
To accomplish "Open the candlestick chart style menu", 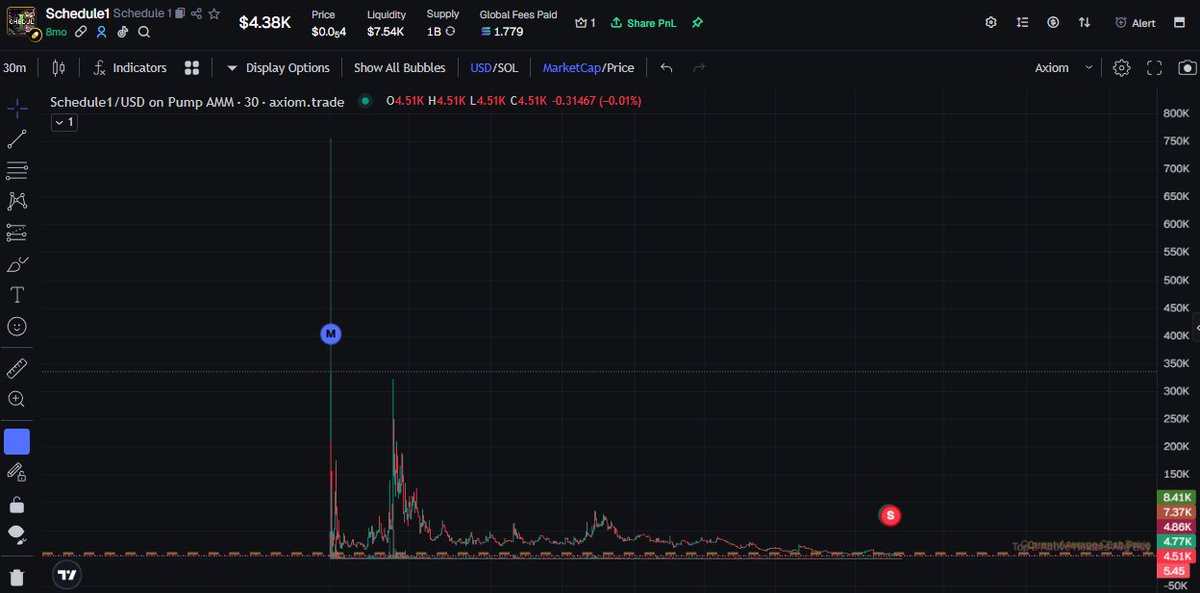I will [x=58, y=68].
